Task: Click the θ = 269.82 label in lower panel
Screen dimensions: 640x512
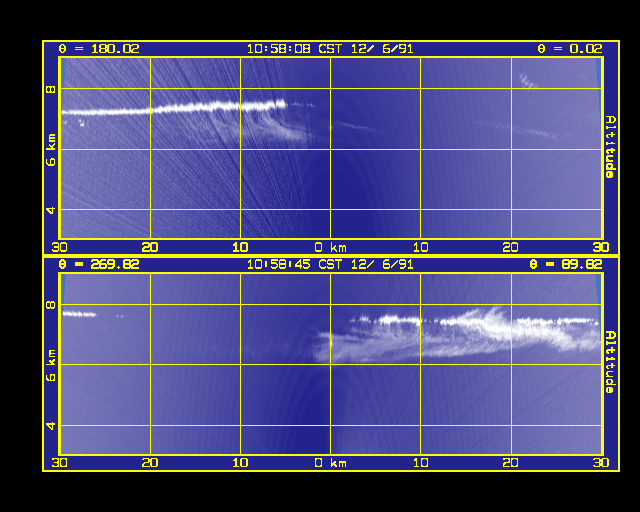Action: click(99, 265)
